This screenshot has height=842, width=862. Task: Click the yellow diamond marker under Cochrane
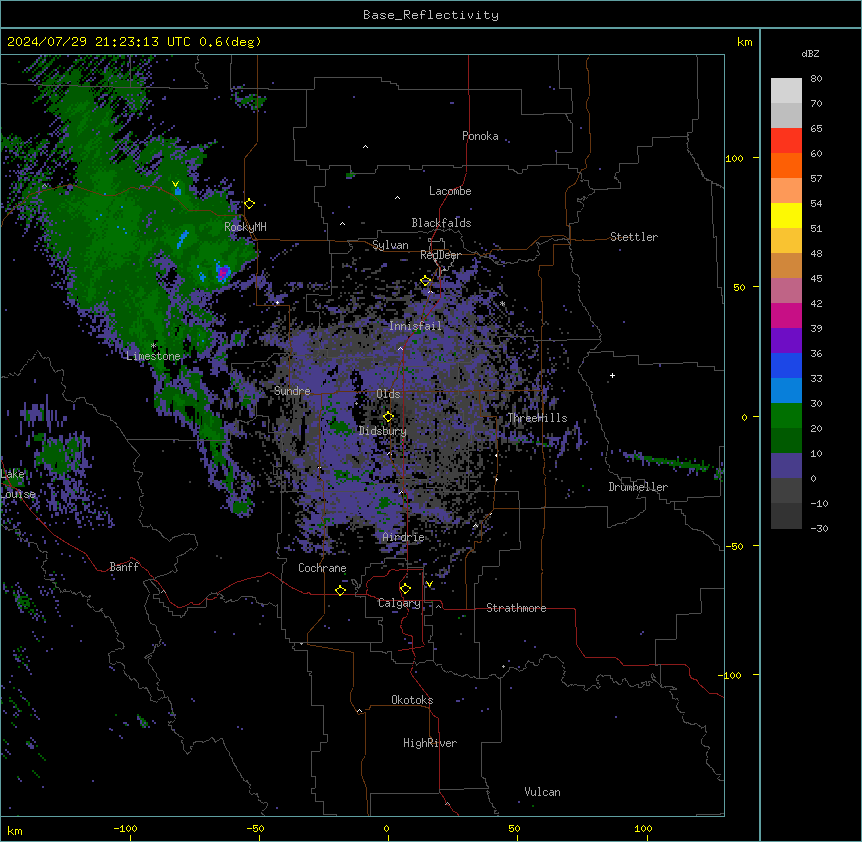pyautogui.click(x=340, y=590)
